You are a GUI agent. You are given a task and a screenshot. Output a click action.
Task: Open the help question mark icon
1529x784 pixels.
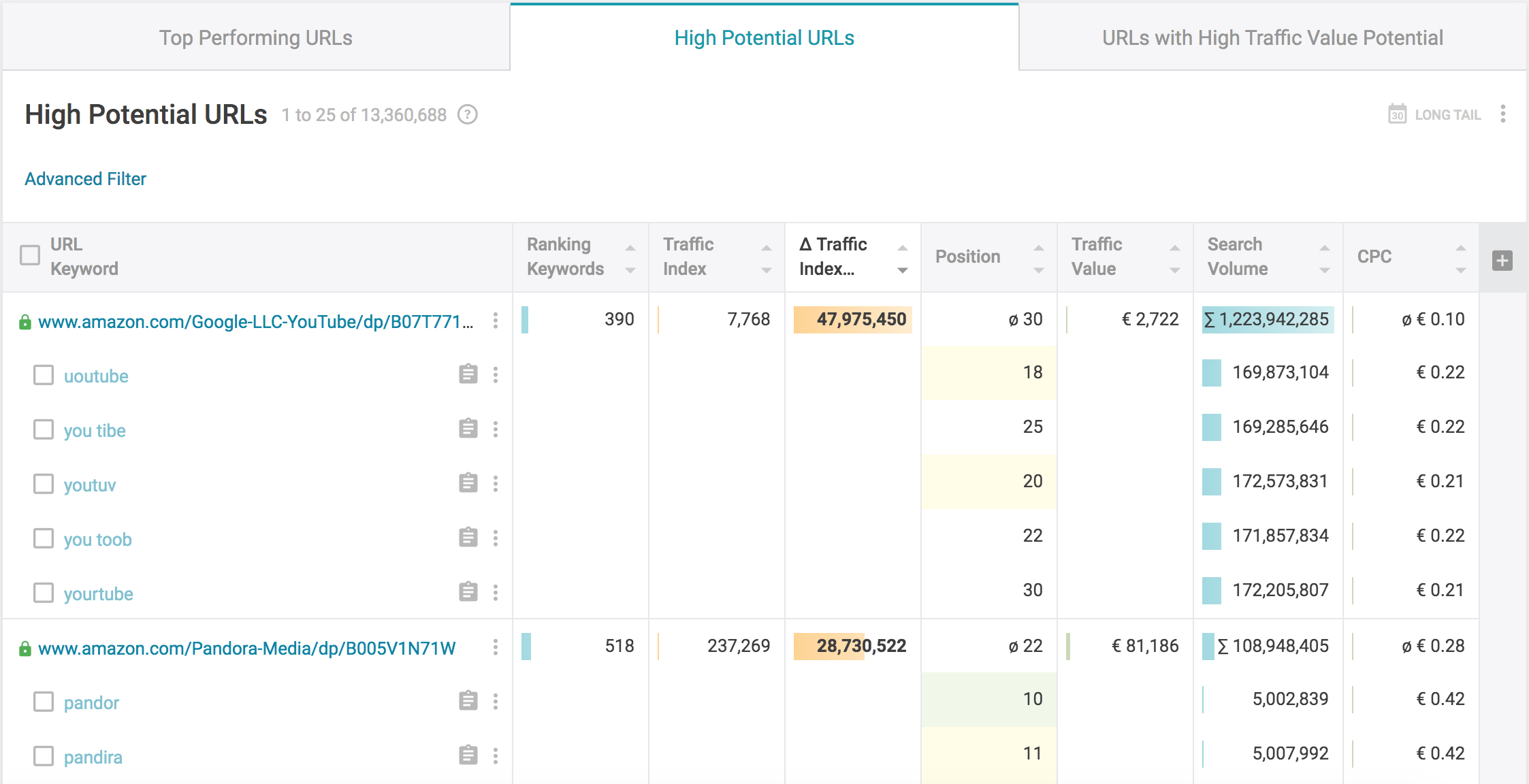tap(468, 114)
